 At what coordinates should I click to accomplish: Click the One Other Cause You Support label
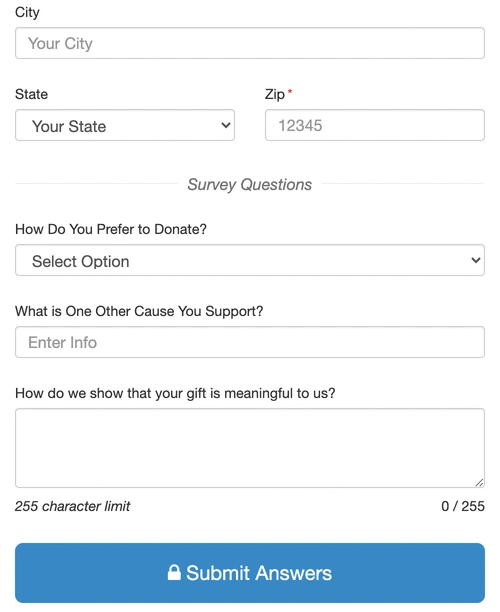(139, 311)
